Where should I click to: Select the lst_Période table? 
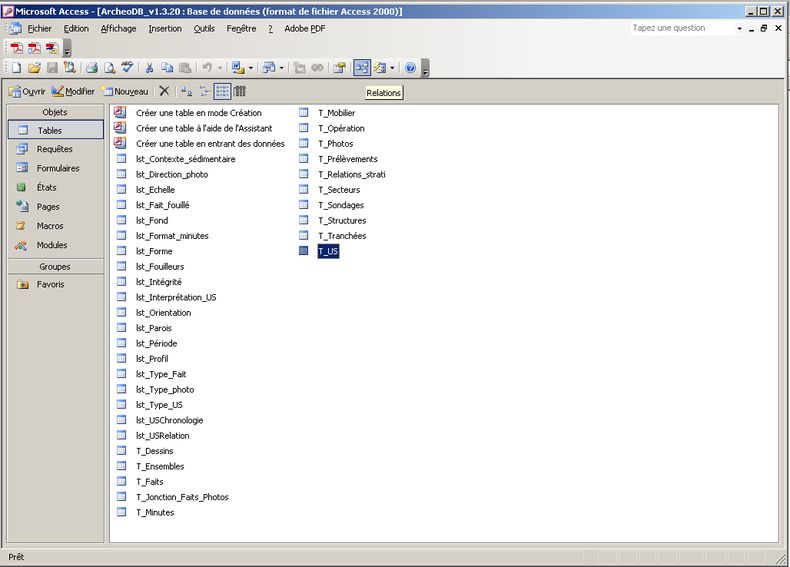[156, 343]
